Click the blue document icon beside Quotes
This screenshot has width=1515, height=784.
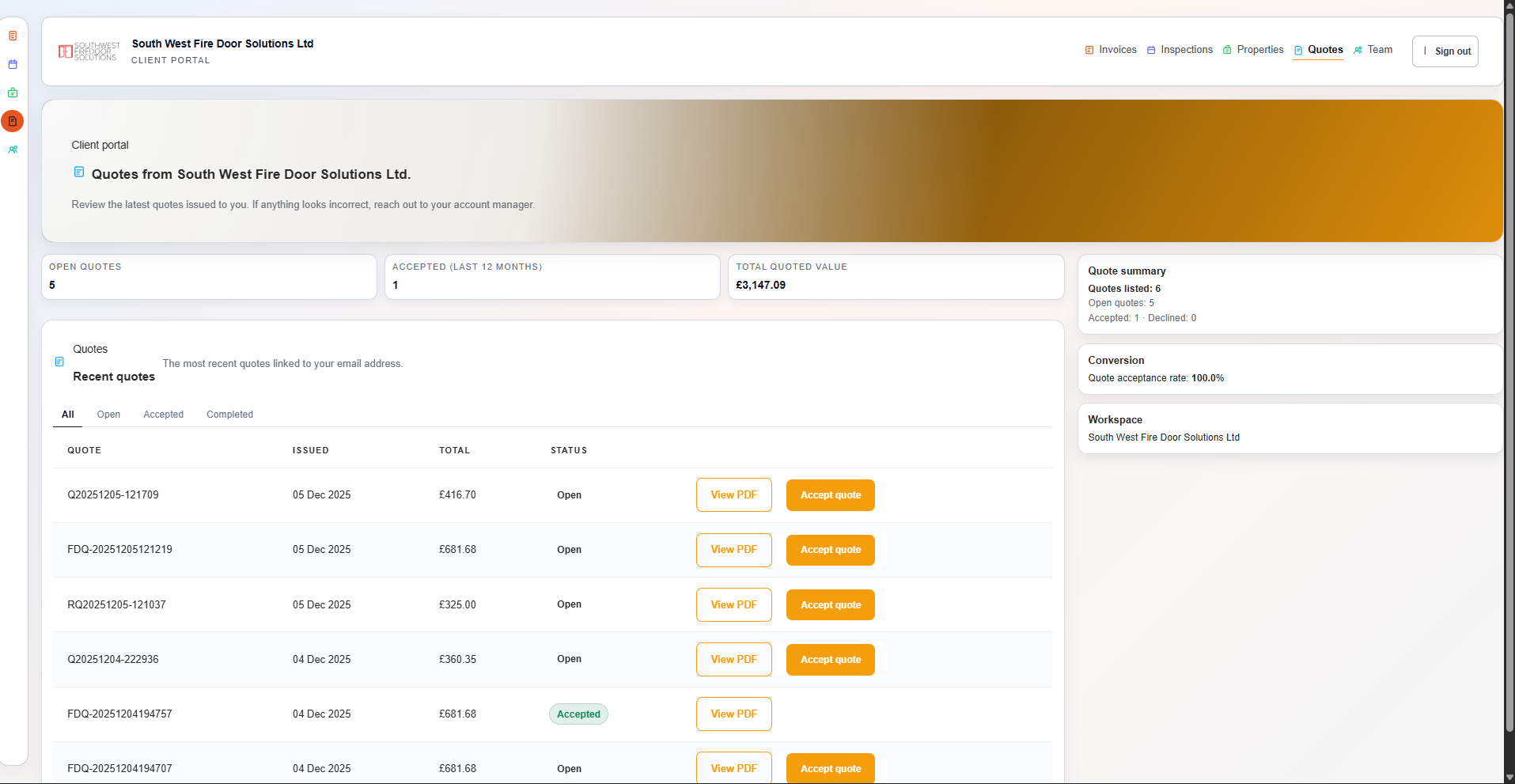[x=1297, y=50]
